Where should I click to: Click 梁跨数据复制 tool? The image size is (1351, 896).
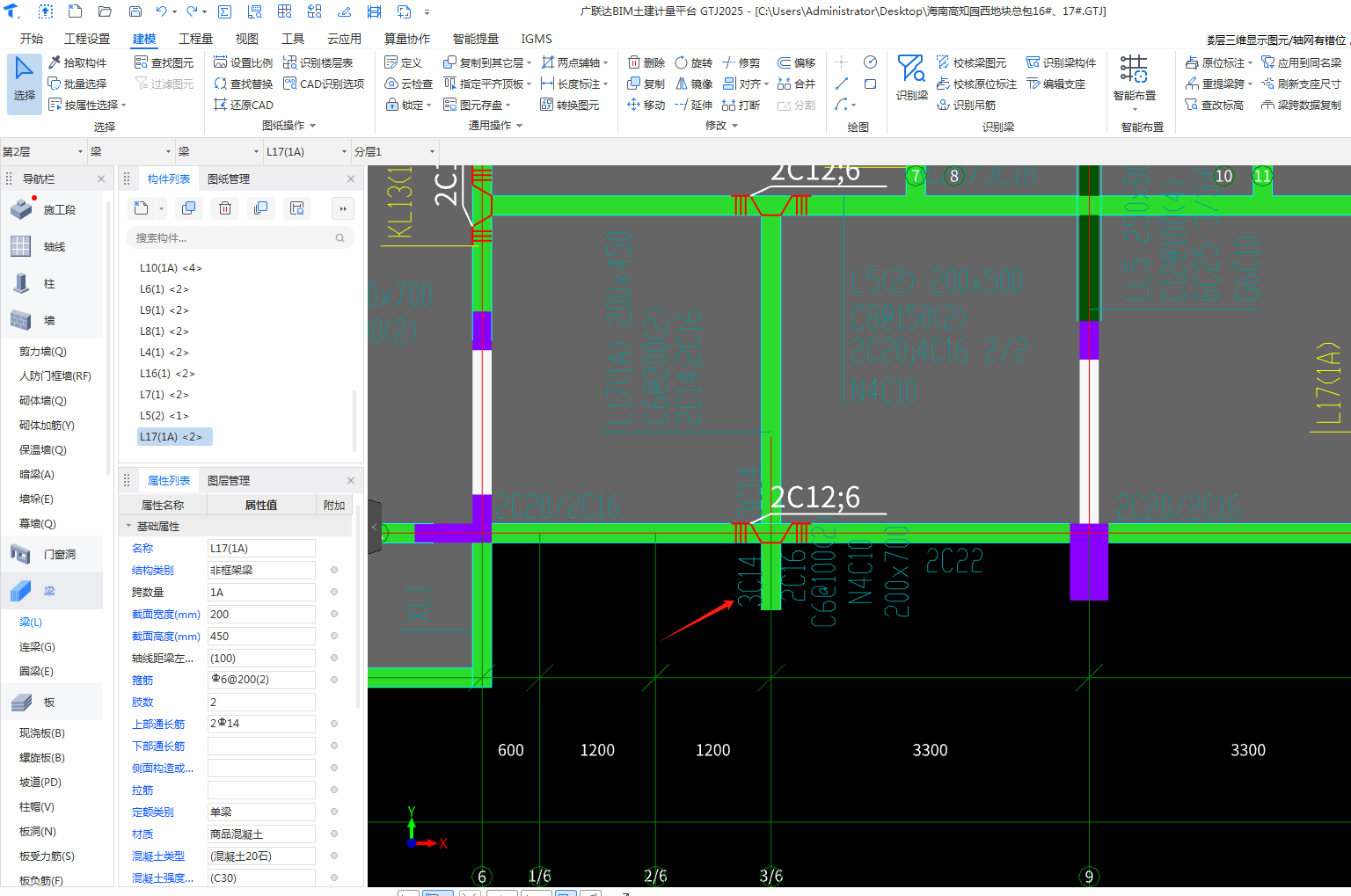pyautogui.click(x=1302, y=105)
